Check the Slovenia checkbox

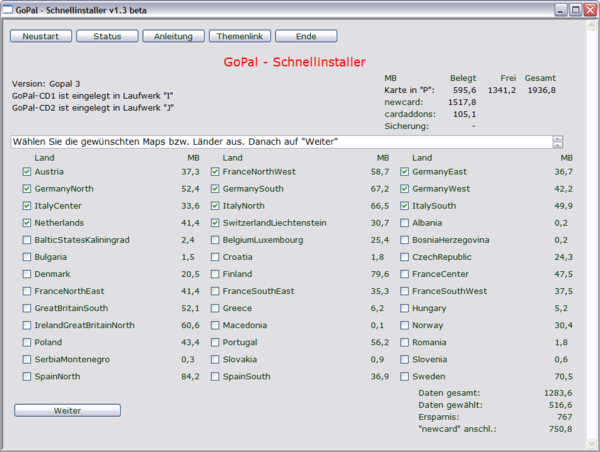pyautogui.click(x=404, y=359)
